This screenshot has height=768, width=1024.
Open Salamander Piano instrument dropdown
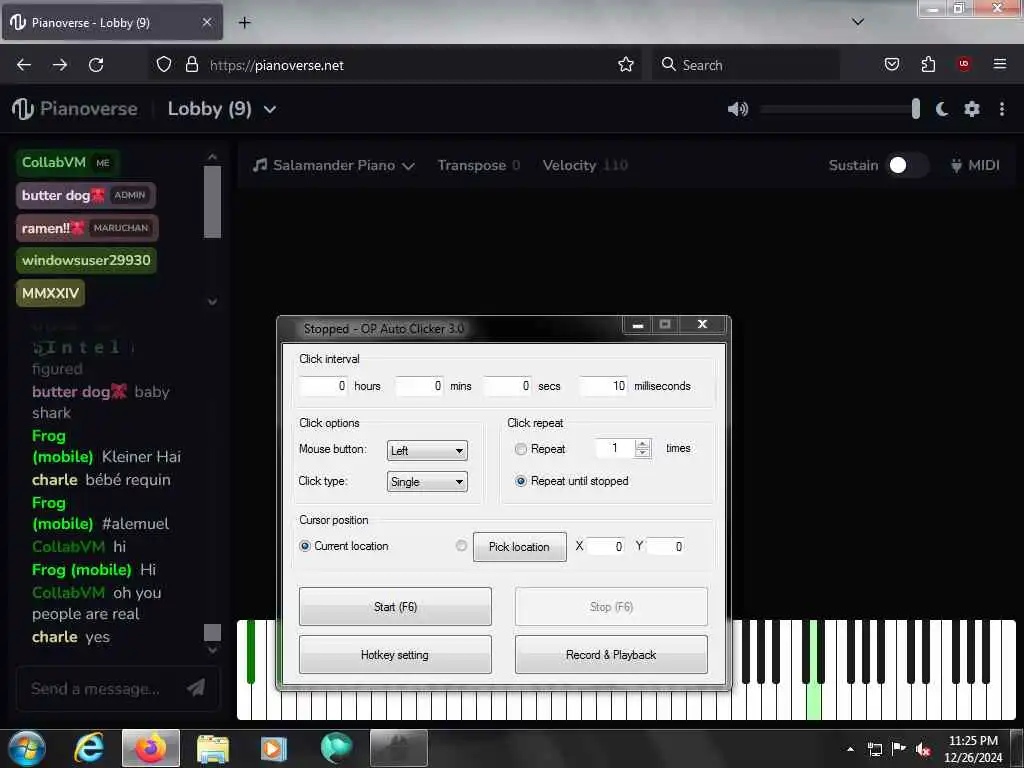(334, 165)
